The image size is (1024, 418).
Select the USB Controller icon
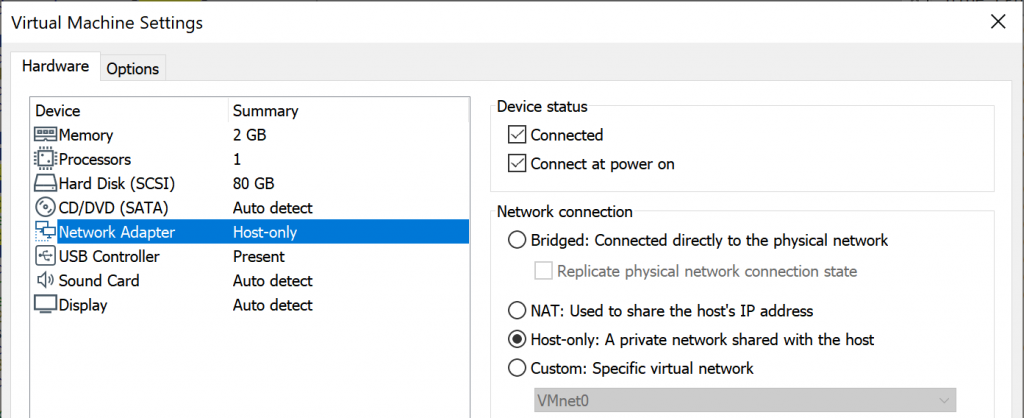click(x=46, y=257)
